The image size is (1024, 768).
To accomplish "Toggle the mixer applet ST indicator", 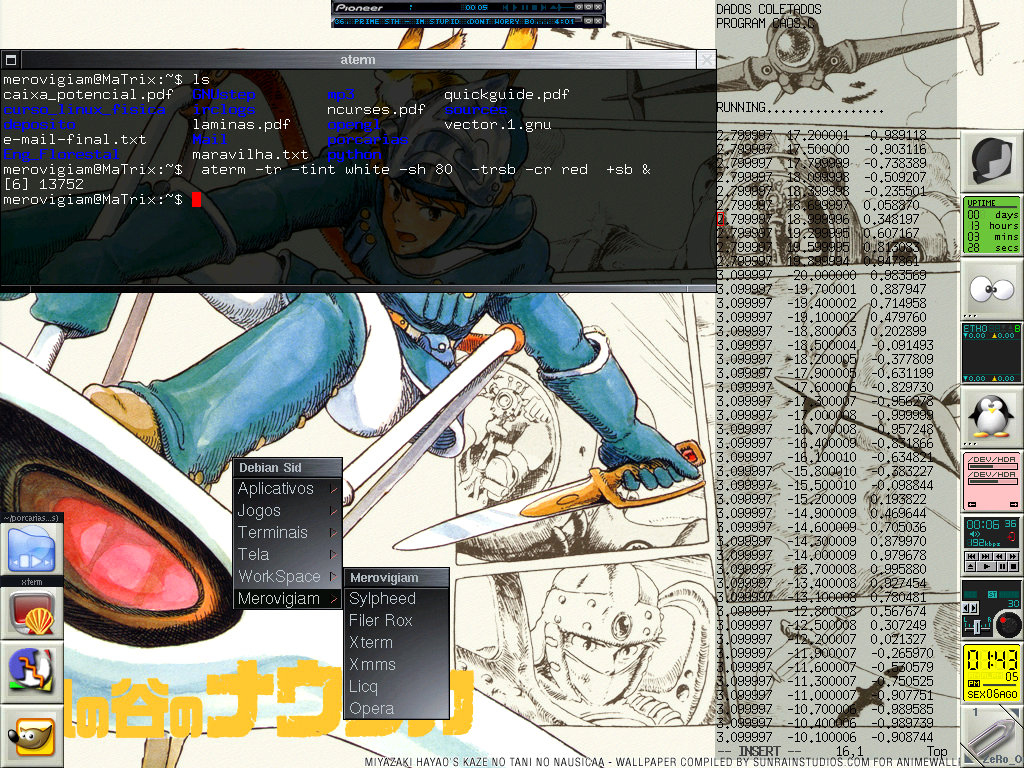I will pyautogui.click(x=992, y=594).
